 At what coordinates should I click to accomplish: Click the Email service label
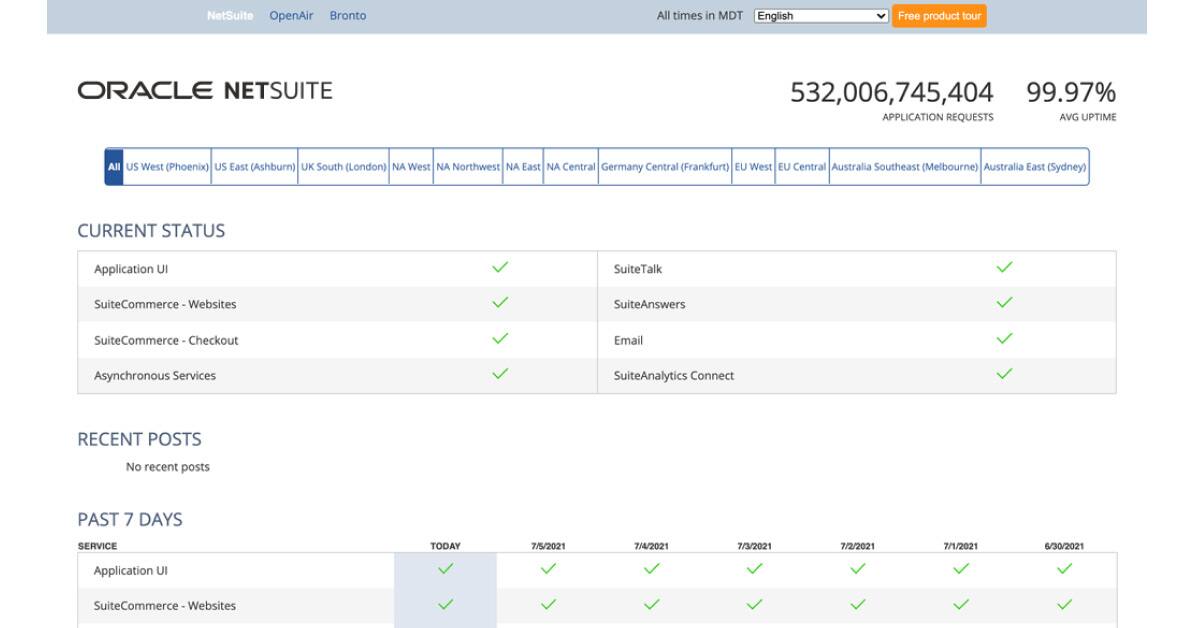(628, 341)
